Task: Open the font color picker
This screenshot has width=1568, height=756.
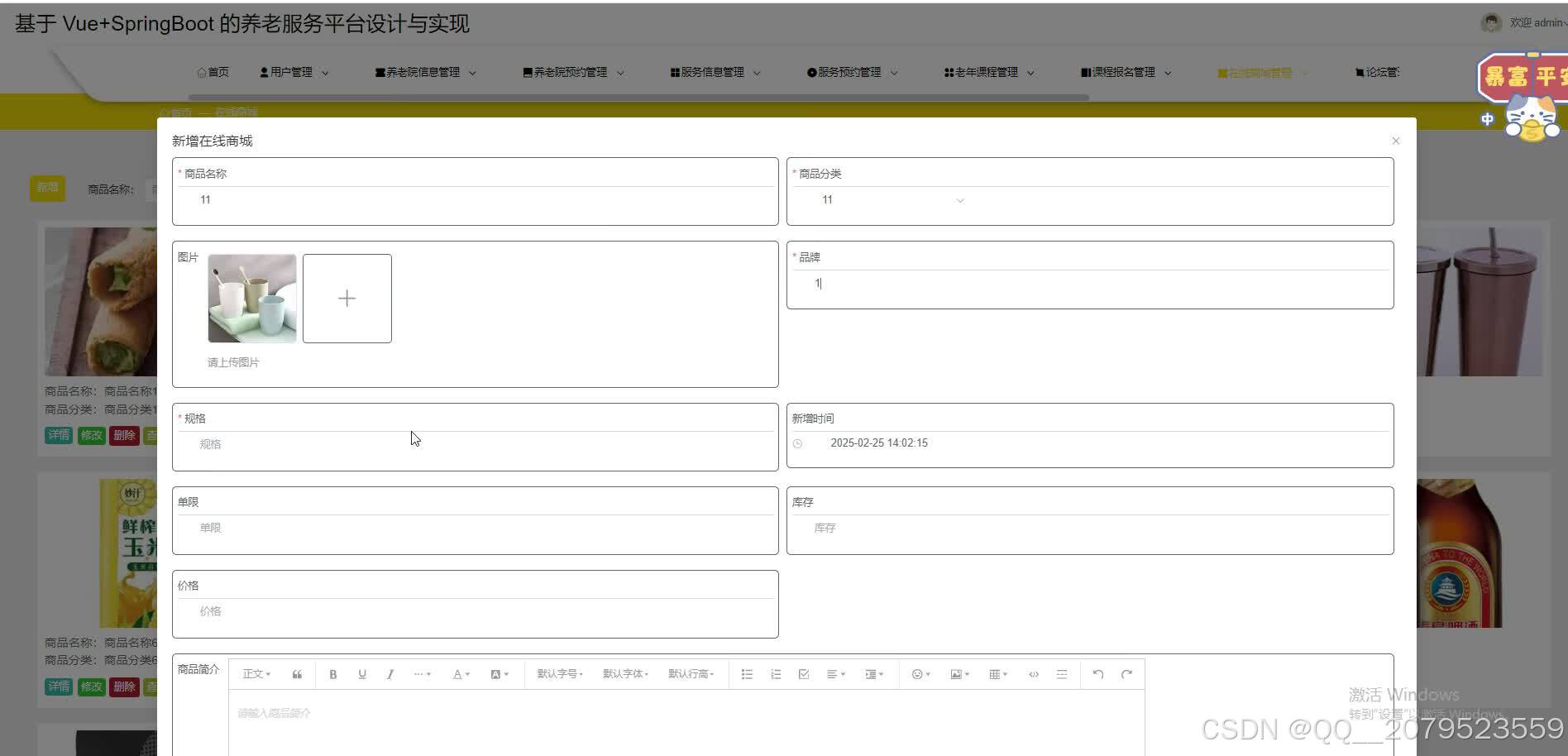Action: click(x=461, y=674)
